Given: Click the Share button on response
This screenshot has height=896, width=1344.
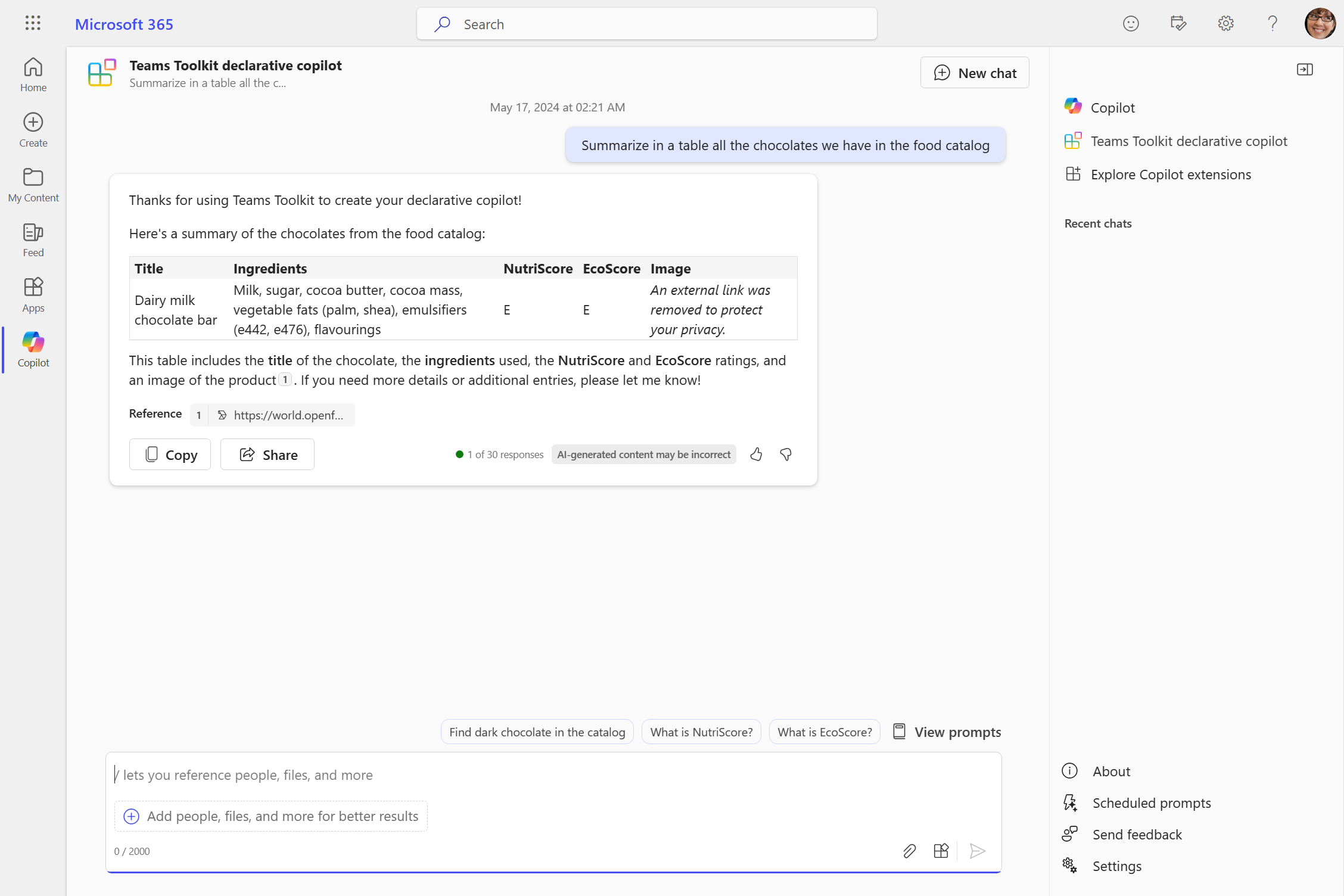Looking at the screenshot, I should [x=268, y=454].
